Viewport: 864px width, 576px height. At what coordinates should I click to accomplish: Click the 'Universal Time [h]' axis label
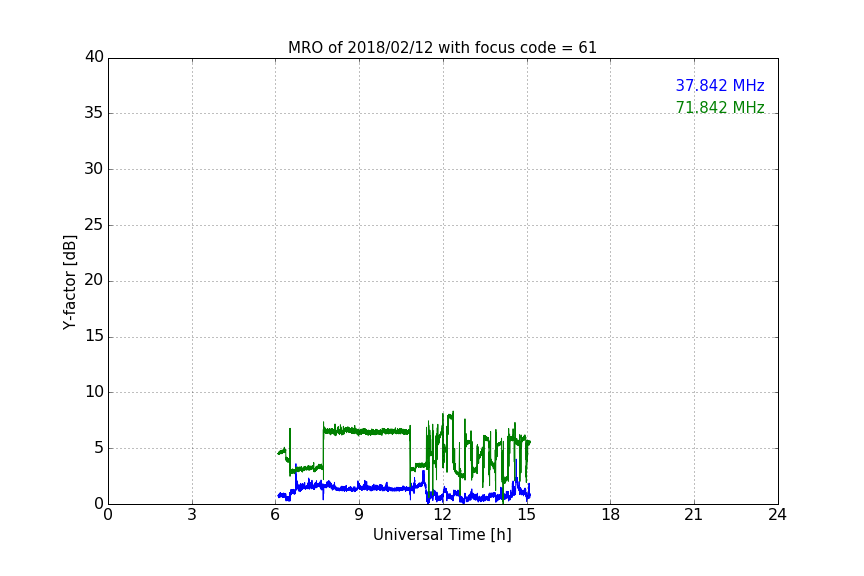pyautogui.click(x=442, y=535)
